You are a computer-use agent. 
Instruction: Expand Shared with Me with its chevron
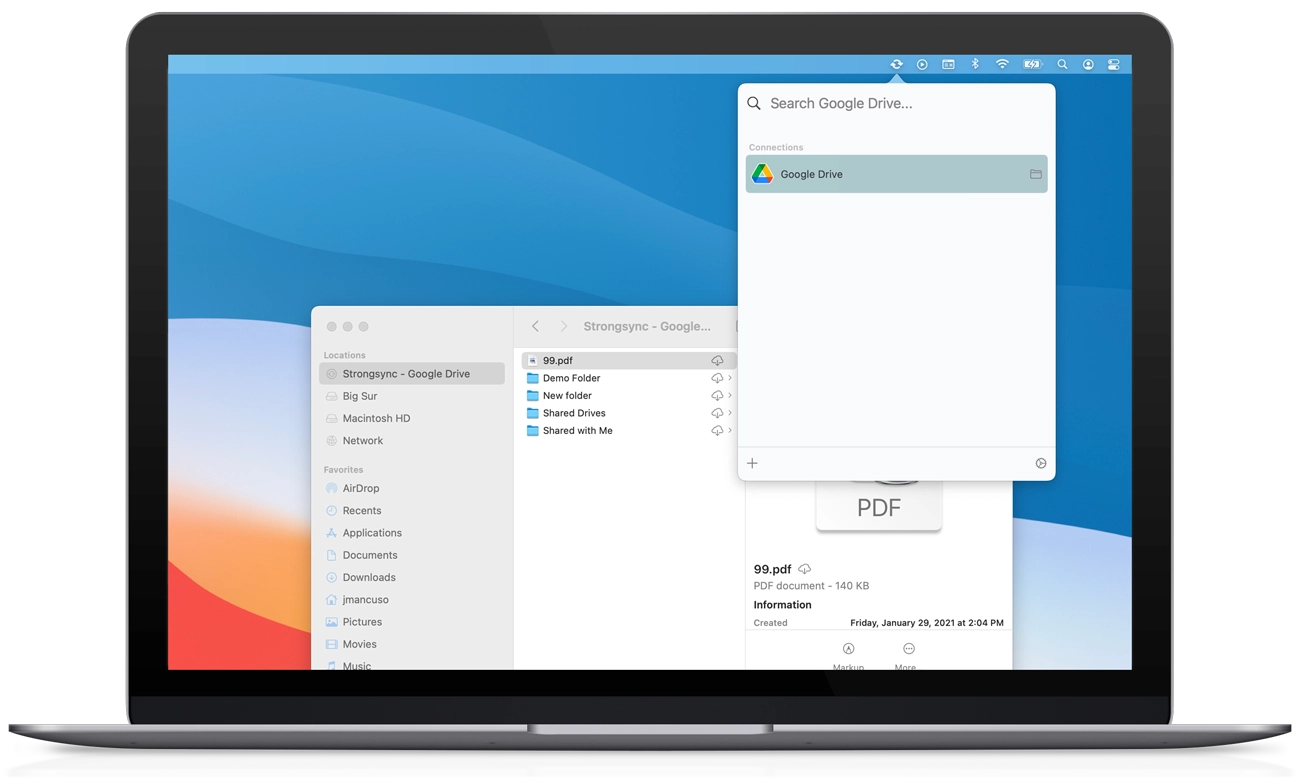click(730, 431)
